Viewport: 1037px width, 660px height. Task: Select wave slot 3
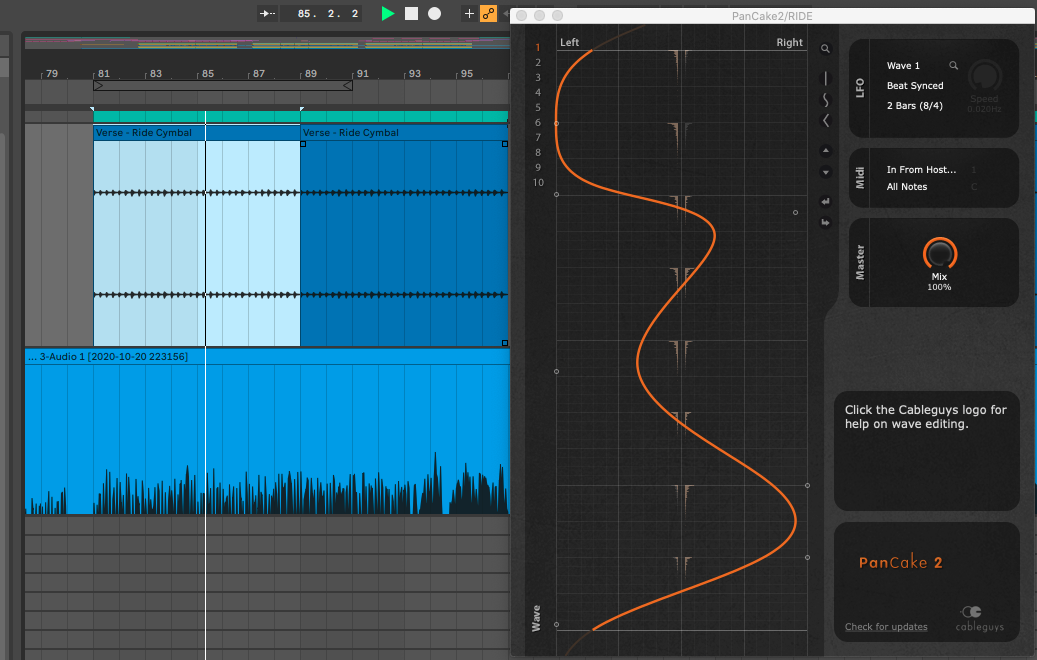point(538,77)
